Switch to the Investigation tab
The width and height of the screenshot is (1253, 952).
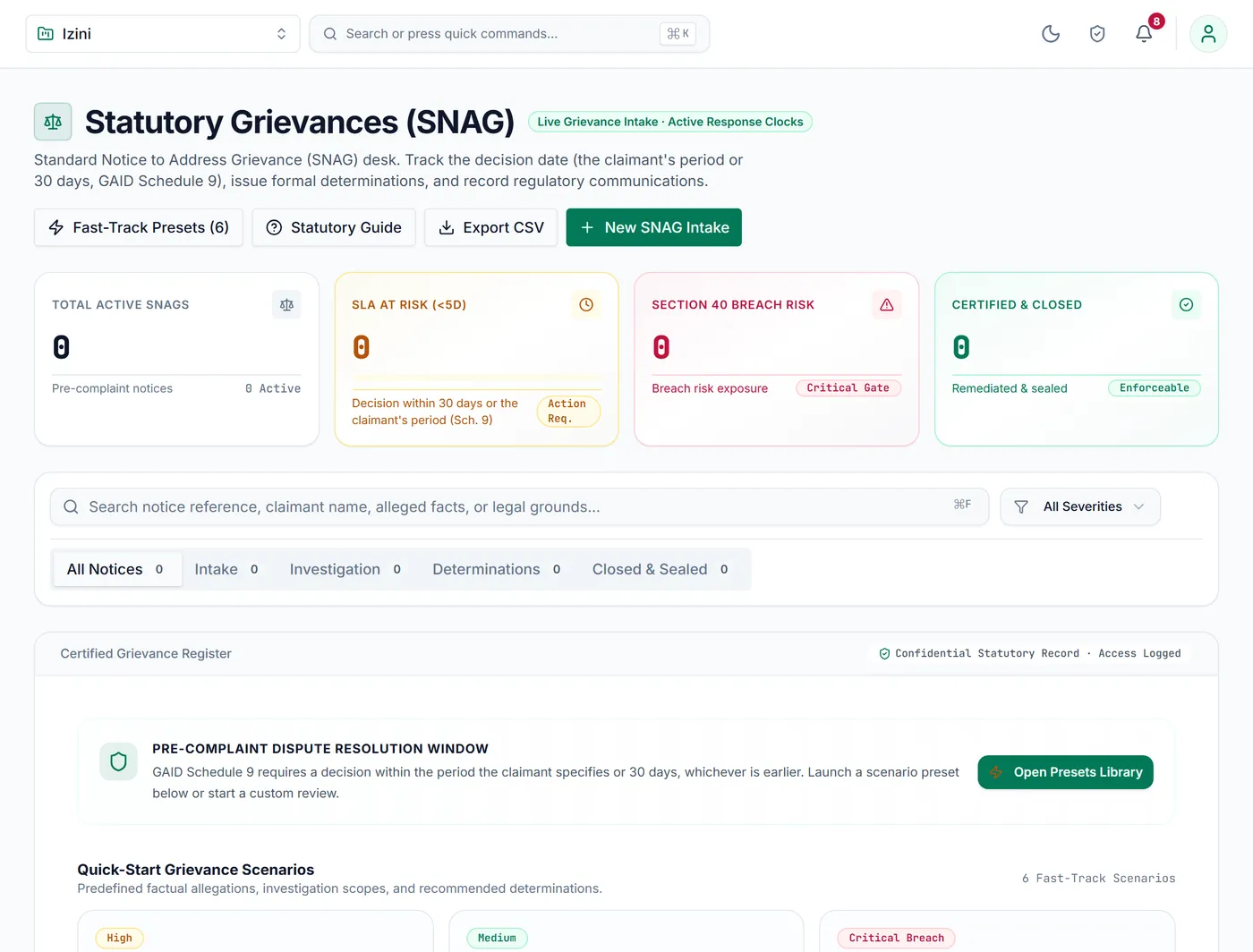point(345,569)
